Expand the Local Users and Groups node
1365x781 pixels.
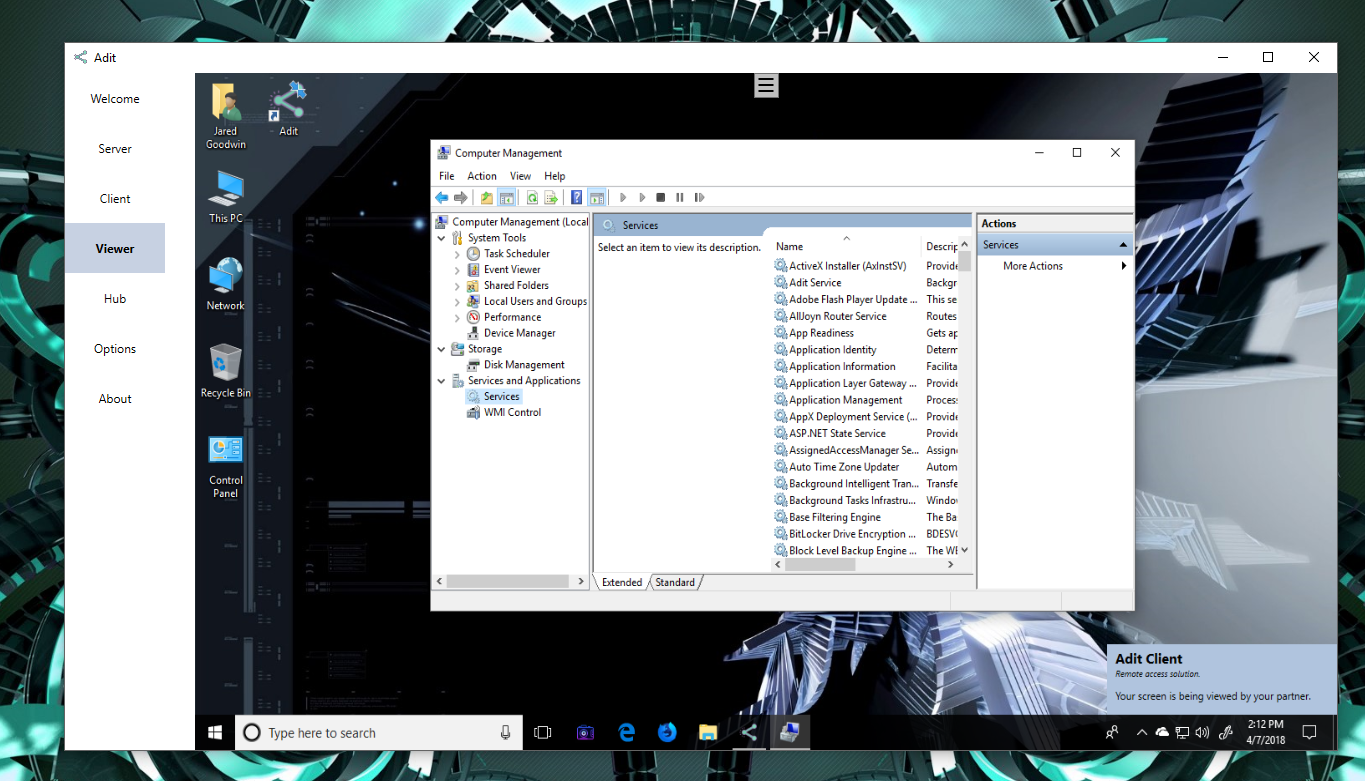pos(457,301)
